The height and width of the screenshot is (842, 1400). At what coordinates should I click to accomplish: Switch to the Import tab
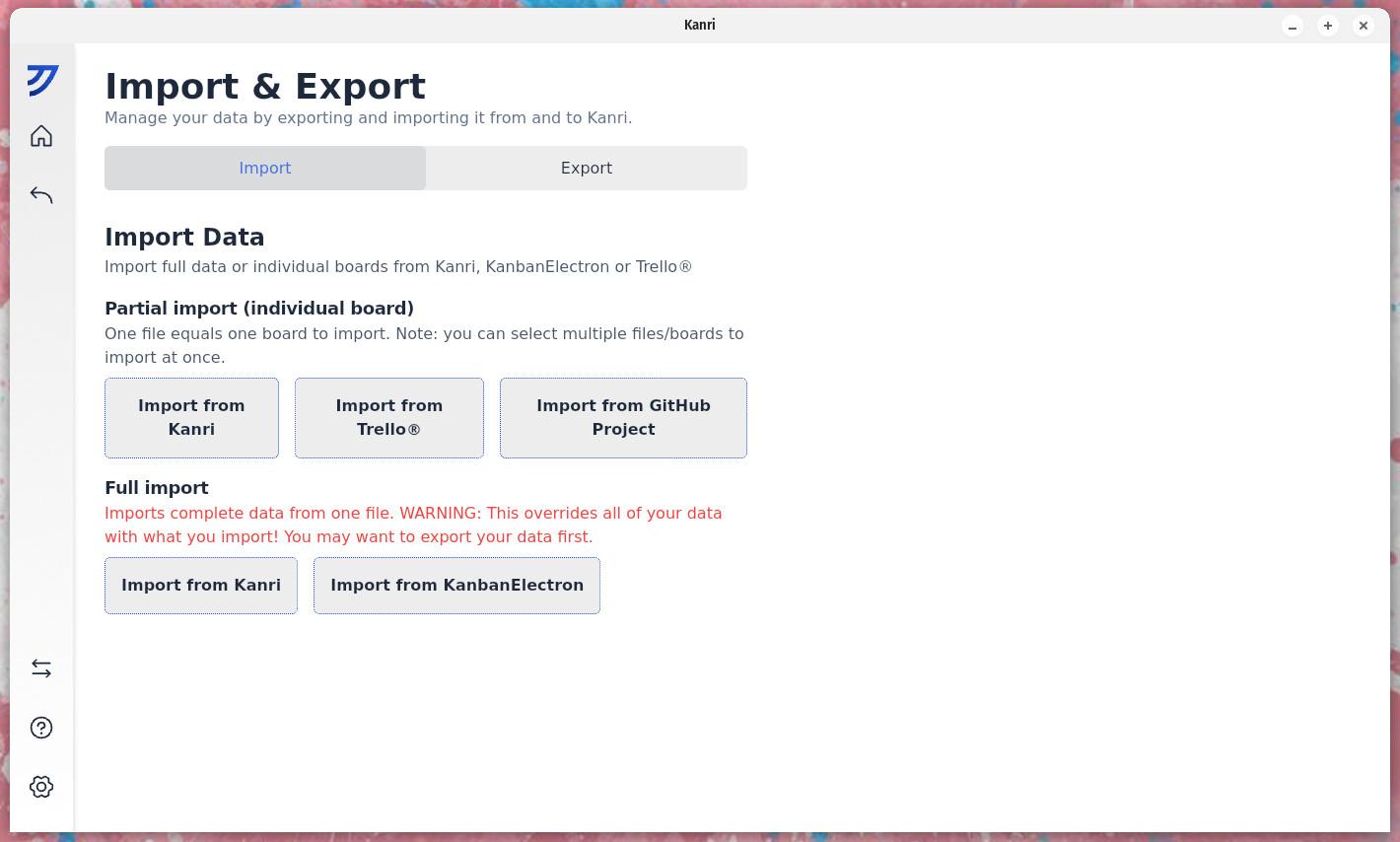[x=265, y=168]
